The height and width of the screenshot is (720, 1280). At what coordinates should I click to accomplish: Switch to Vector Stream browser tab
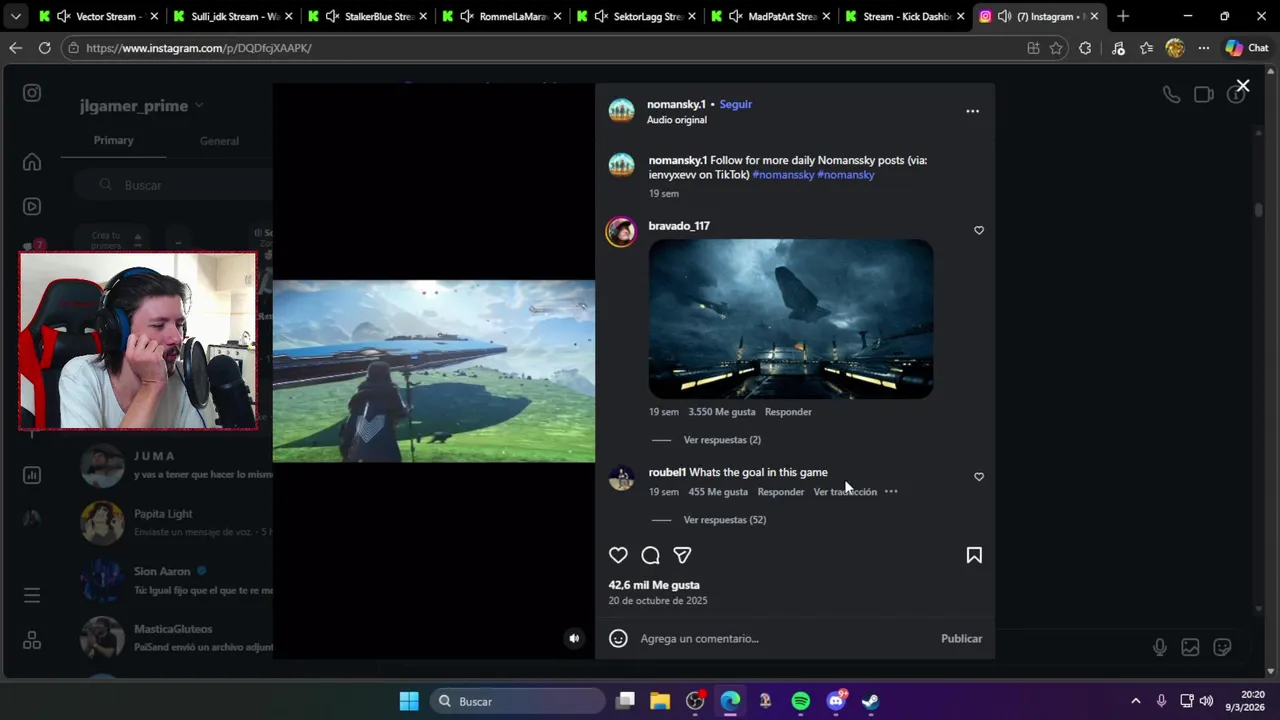click(x=98, y=16)
